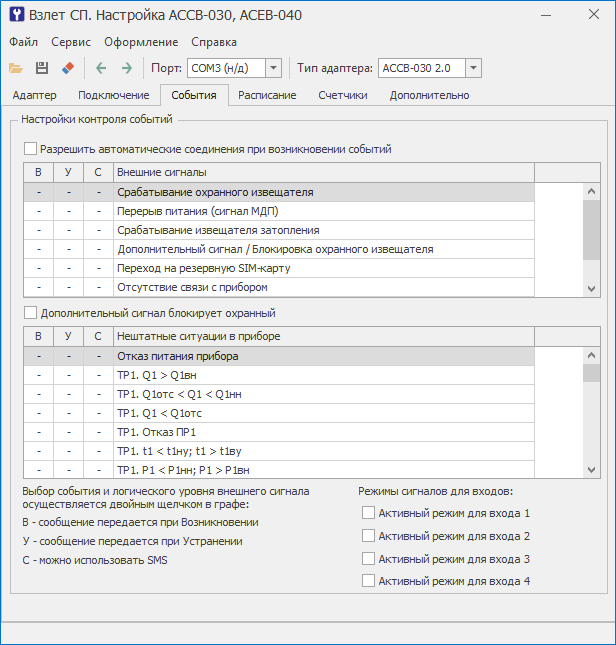Select 'Перерыв питания (сигнал МДП)' row
This screenshot has height=645, width=616.
tap(279, 211)
